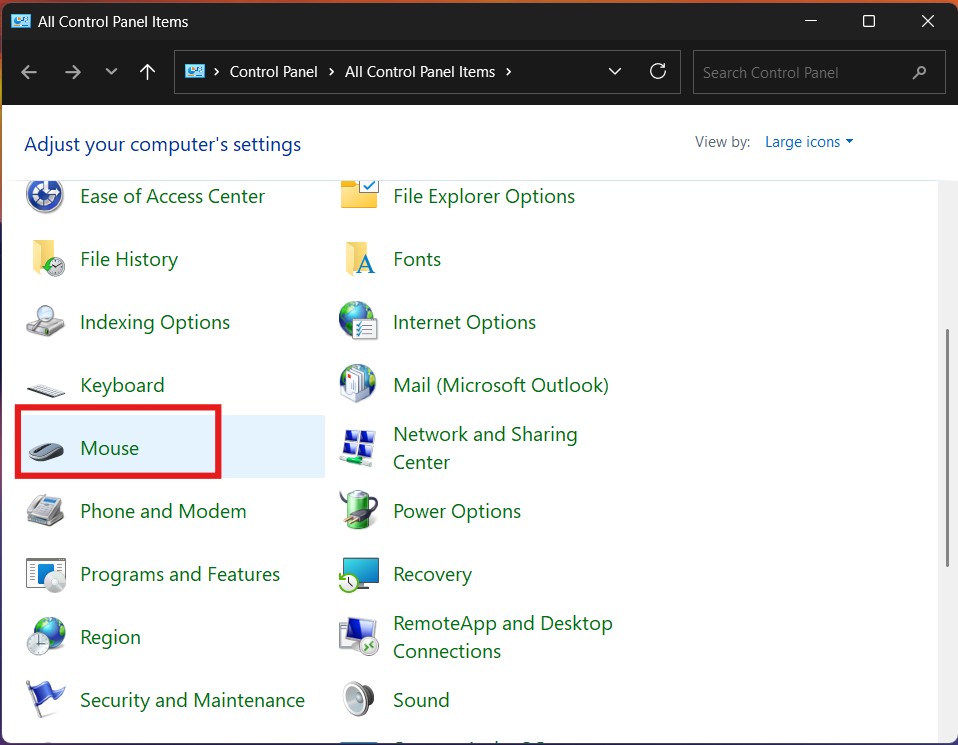958x745 pixels.
Task: Minimize the Control Panel window
Action: pyautogui.click(x=811, y=21)
